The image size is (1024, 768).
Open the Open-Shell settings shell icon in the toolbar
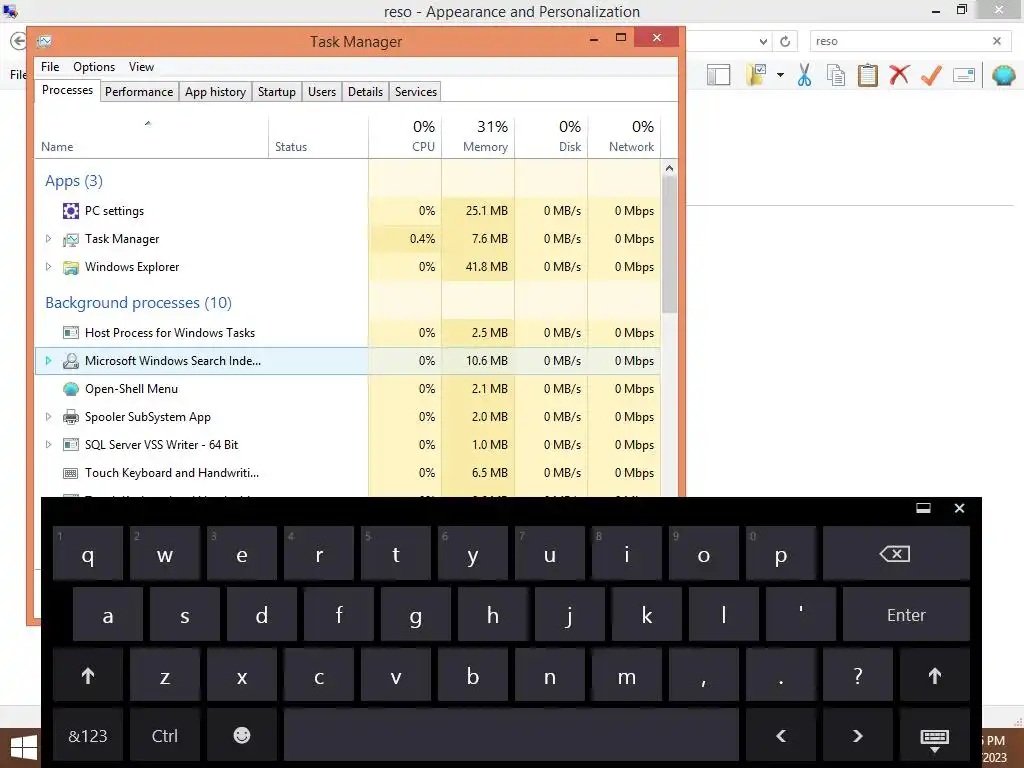point(1004,75)
